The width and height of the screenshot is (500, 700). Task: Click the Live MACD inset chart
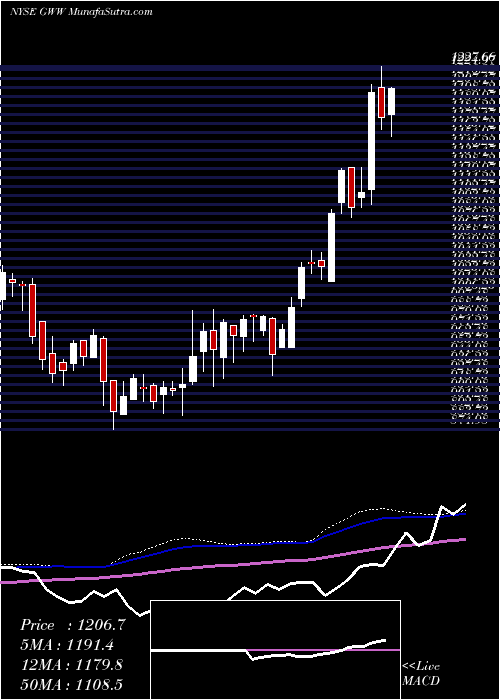pyautogui.click(x=275, y=650)
